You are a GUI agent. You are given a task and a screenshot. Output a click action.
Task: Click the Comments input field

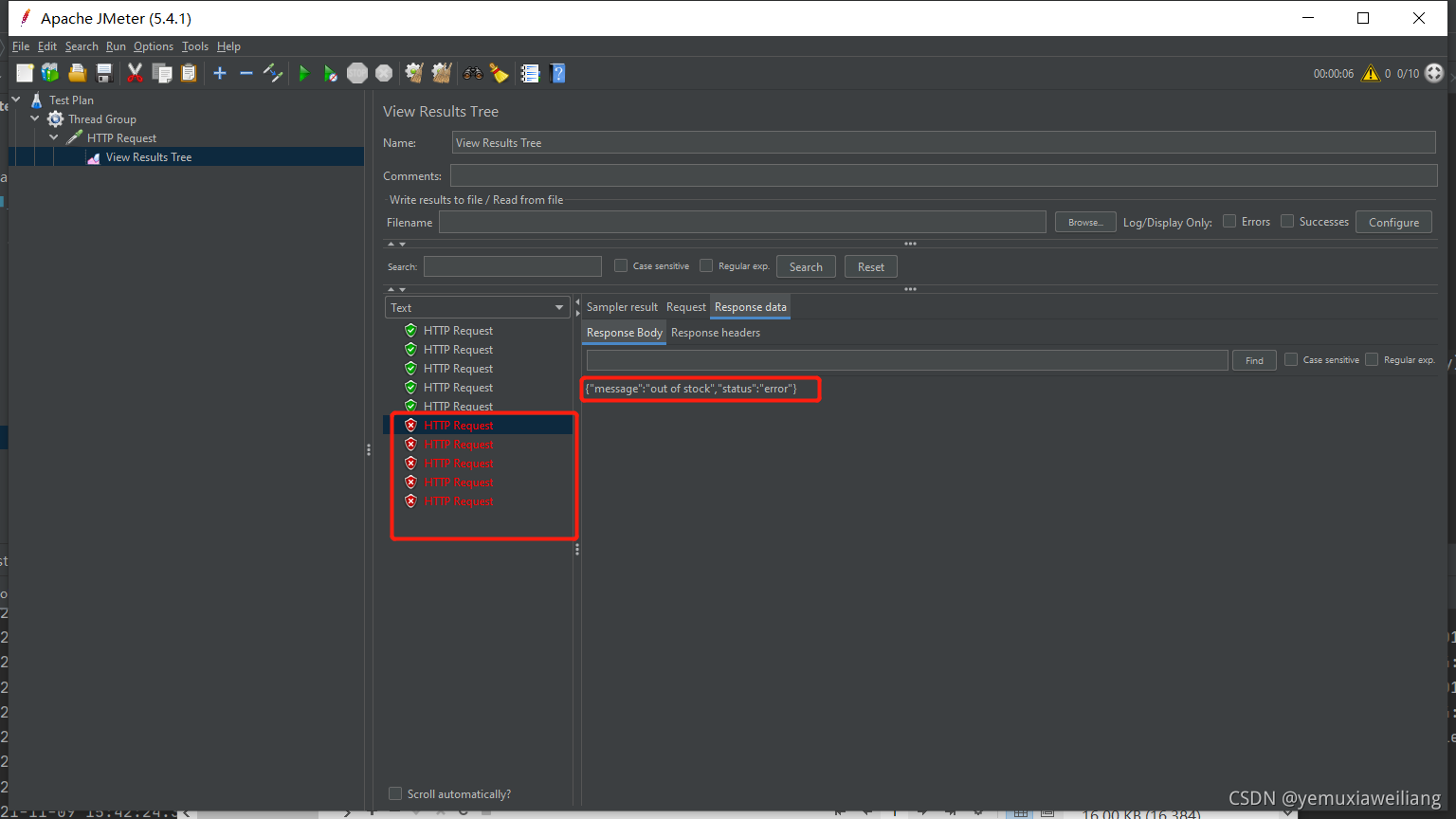(x=943, y=175)
